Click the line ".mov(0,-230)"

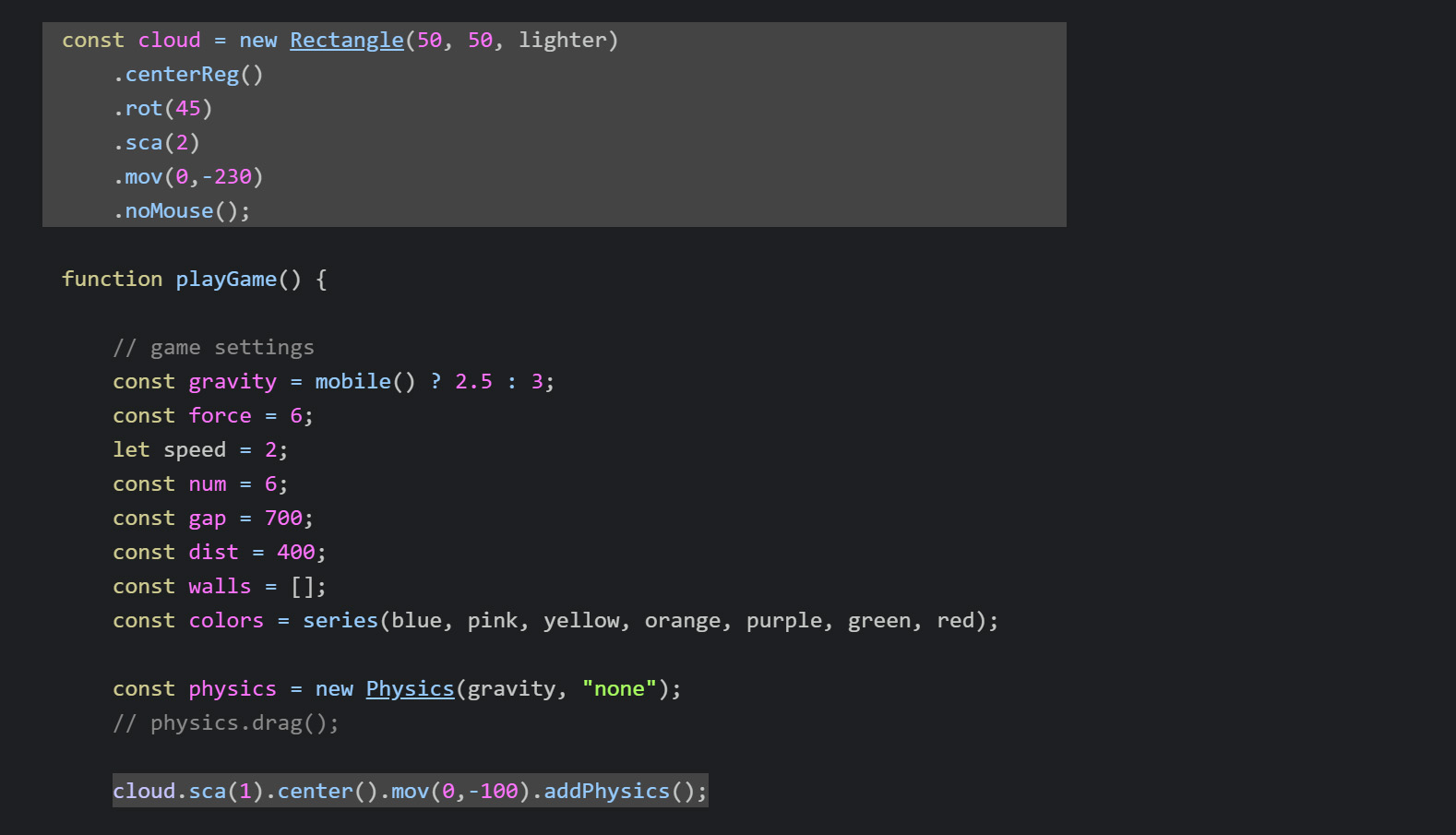click(x=188, y=177)
